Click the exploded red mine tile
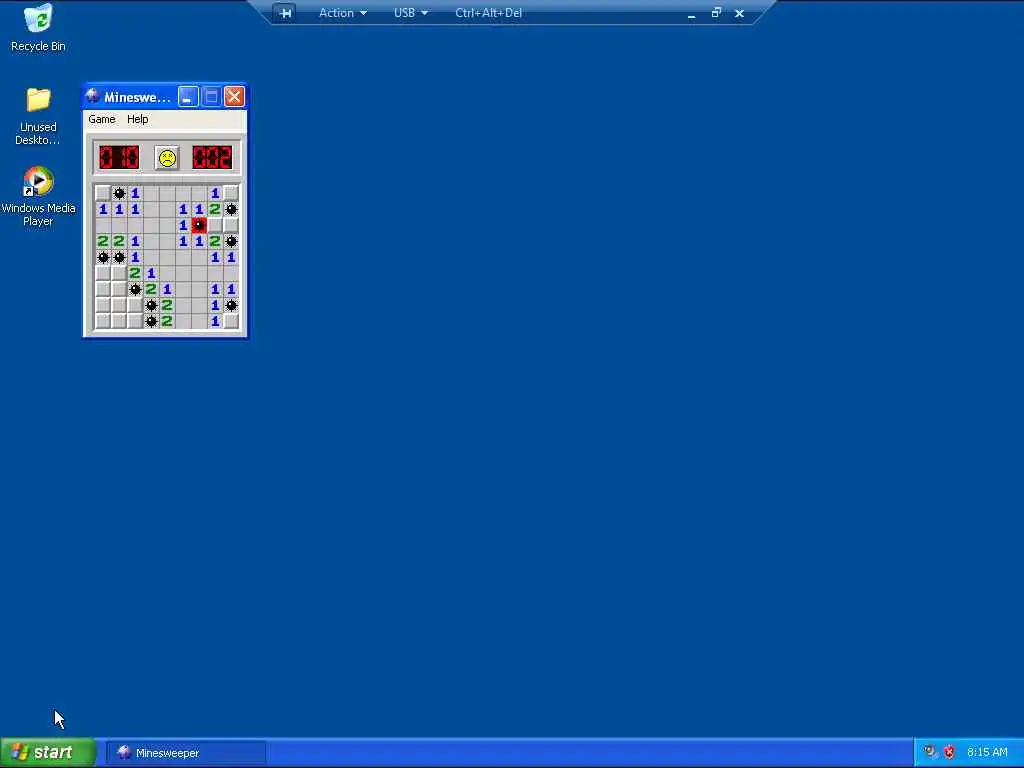 [x=199, y=225]
